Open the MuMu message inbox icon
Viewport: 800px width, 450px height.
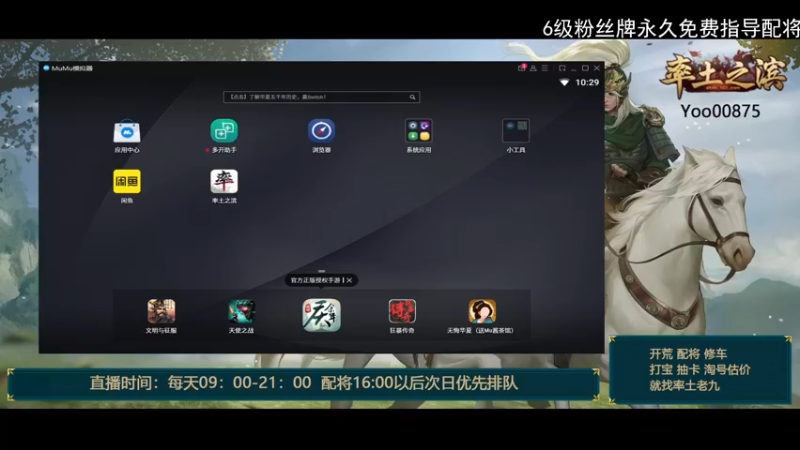[521, 68]
